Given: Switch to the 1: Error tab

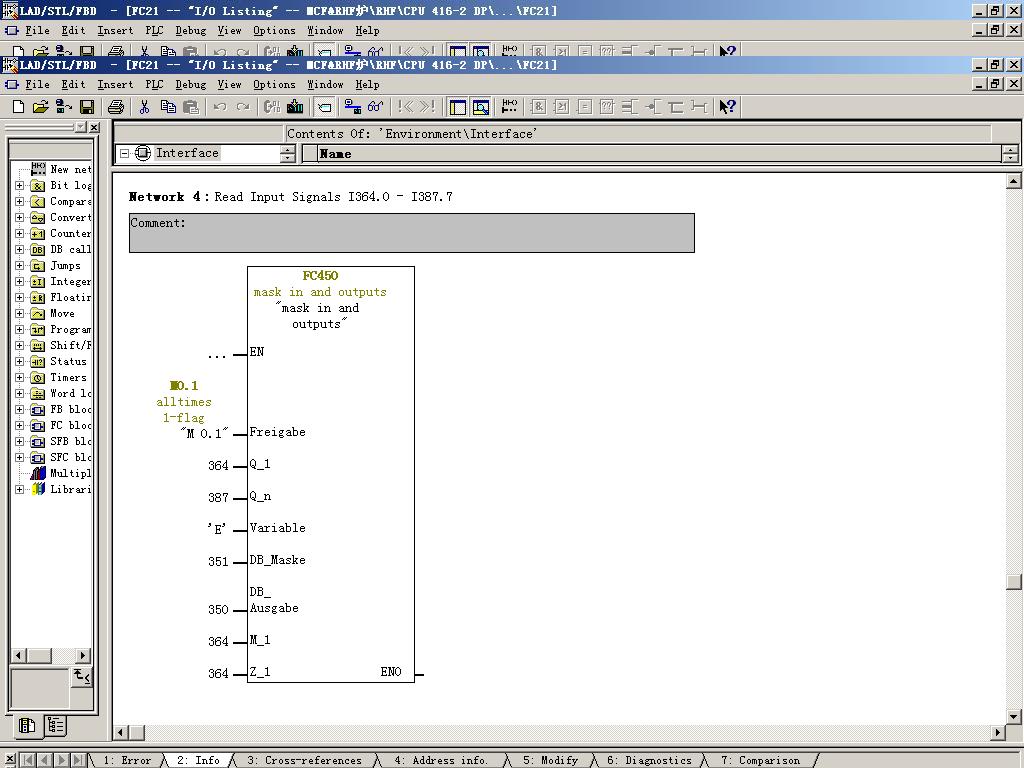Looking at the screenshot, I should click(127, 760).
